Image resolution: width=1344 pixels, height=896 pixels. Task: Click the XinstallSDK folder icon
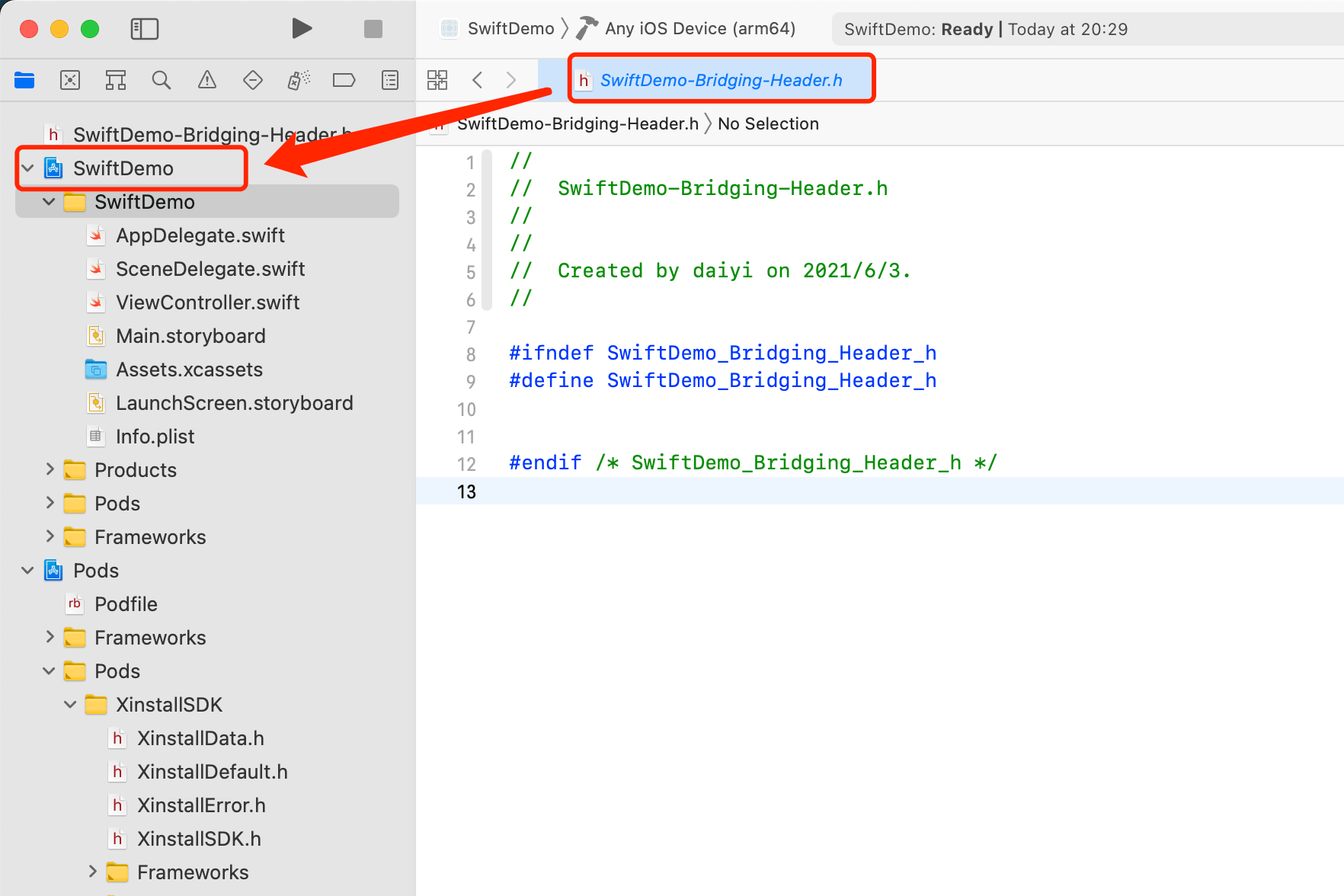96,705
